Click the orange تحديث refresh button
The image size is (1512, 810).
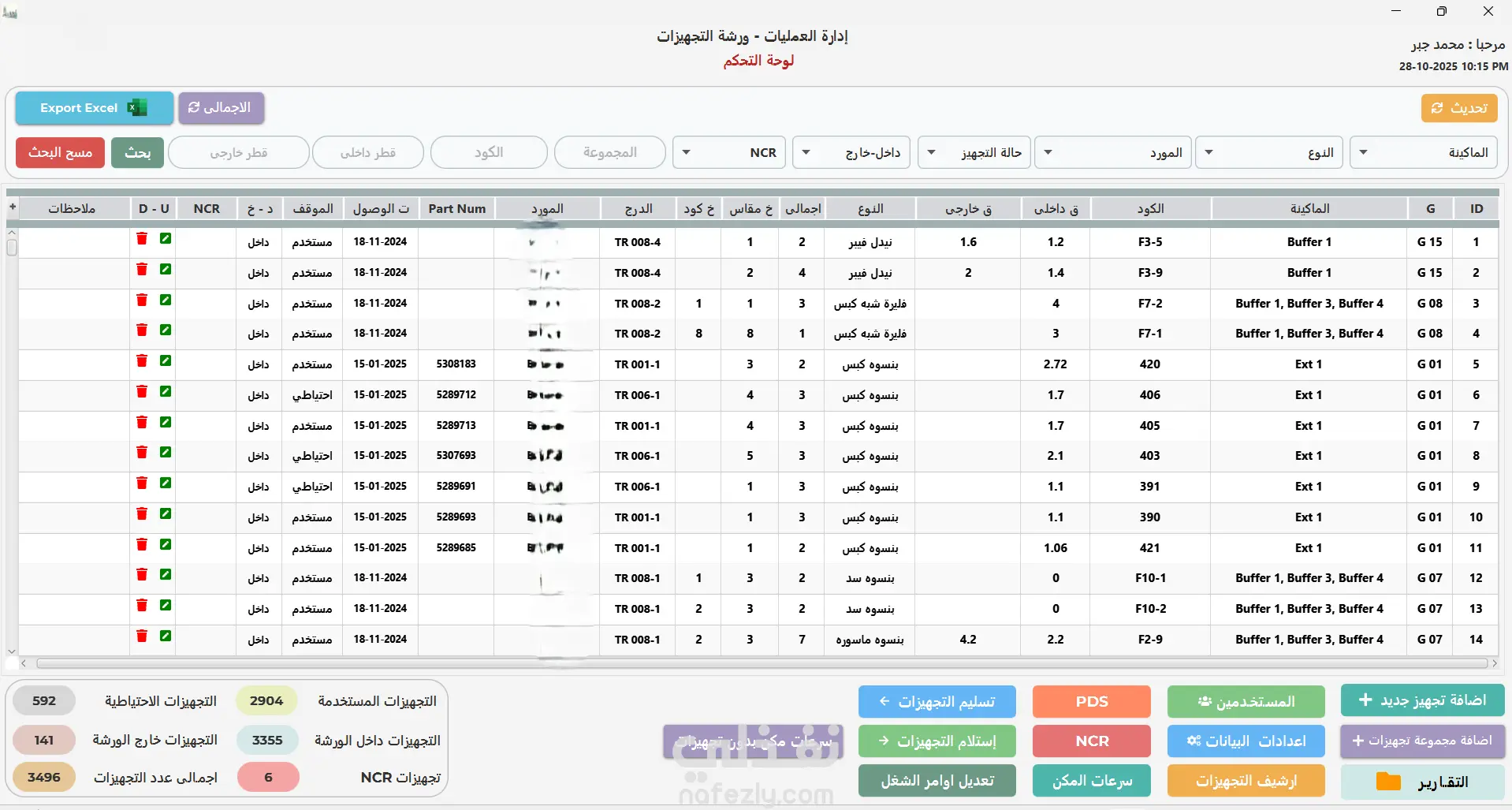pyautogui.click(x=1459, y=108)
